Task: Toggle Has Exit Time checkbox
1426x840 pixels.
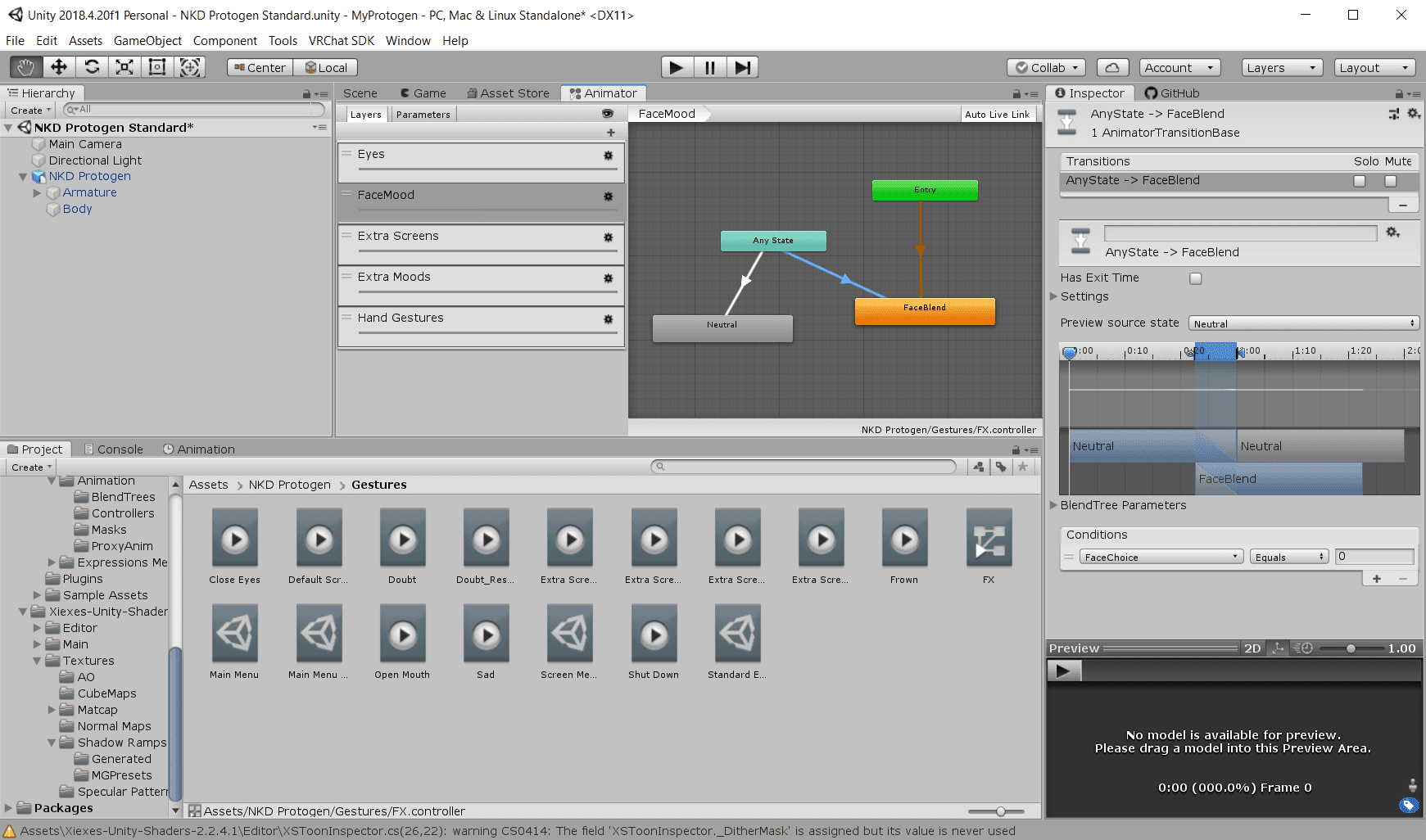Action: [x=1196, y=278]
